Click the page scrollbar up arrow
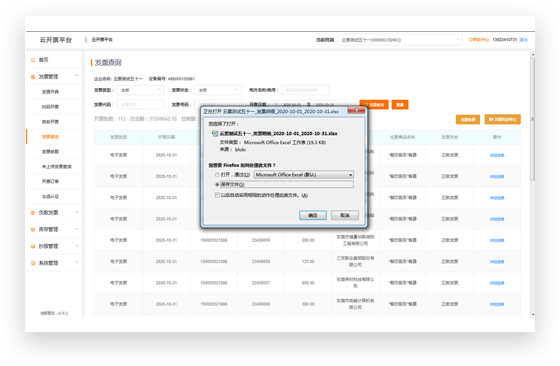 (532, 55)
